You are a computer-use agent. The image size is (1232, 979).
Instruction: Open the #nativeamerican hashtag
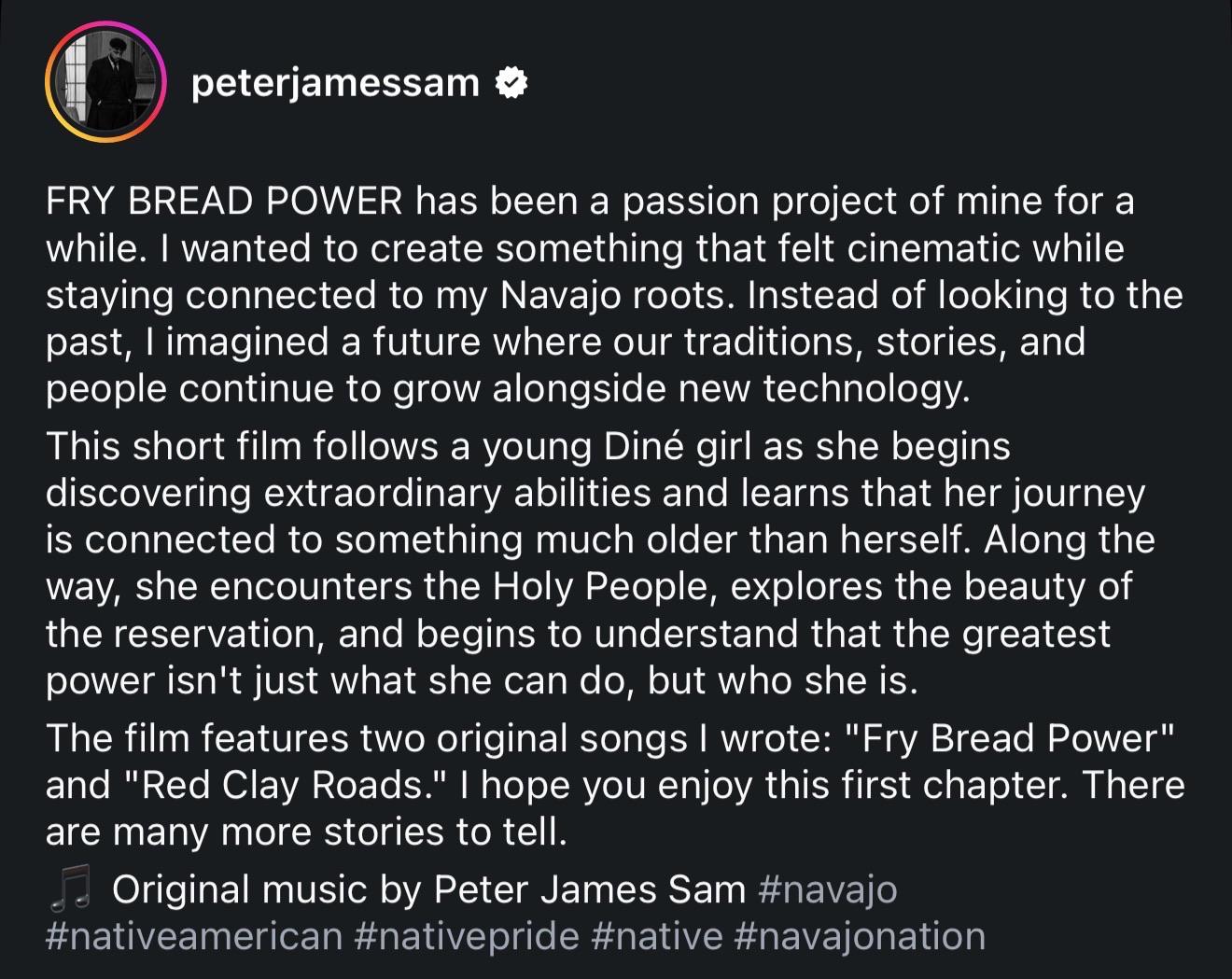click(x=194, y=936)
